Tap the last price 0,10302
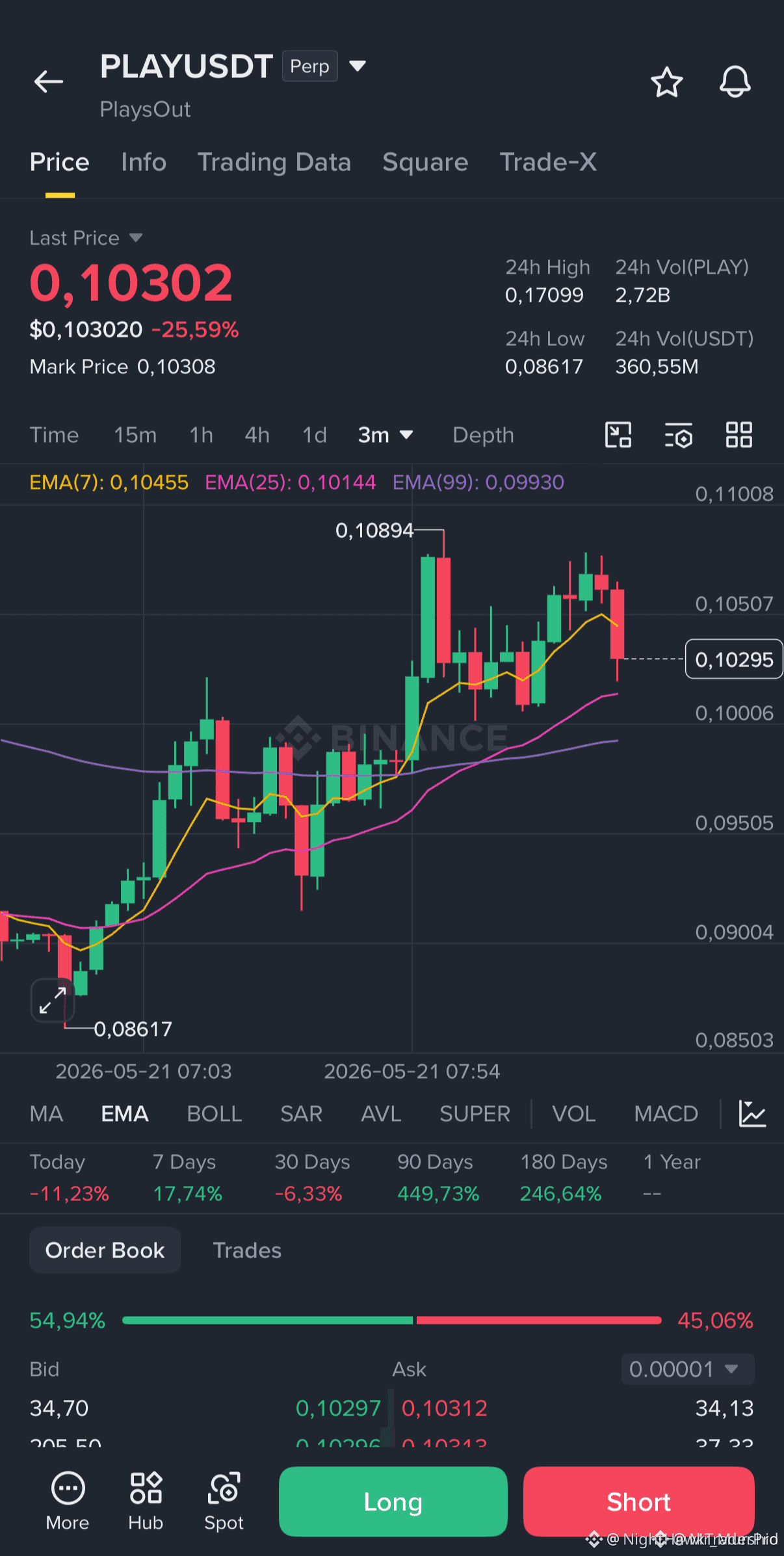 (131, 283)
